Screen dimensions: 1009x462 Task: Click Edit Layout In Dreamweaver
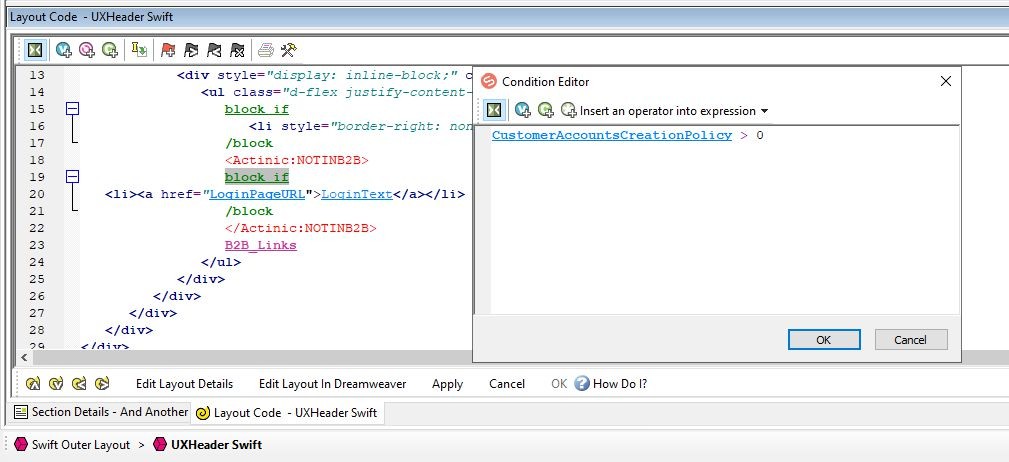333,384
